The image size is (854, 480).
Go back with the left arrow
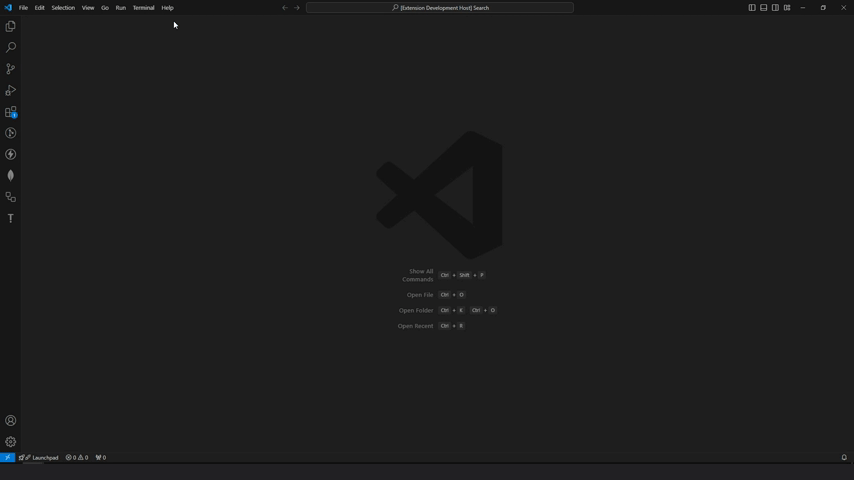pos(285,8)
